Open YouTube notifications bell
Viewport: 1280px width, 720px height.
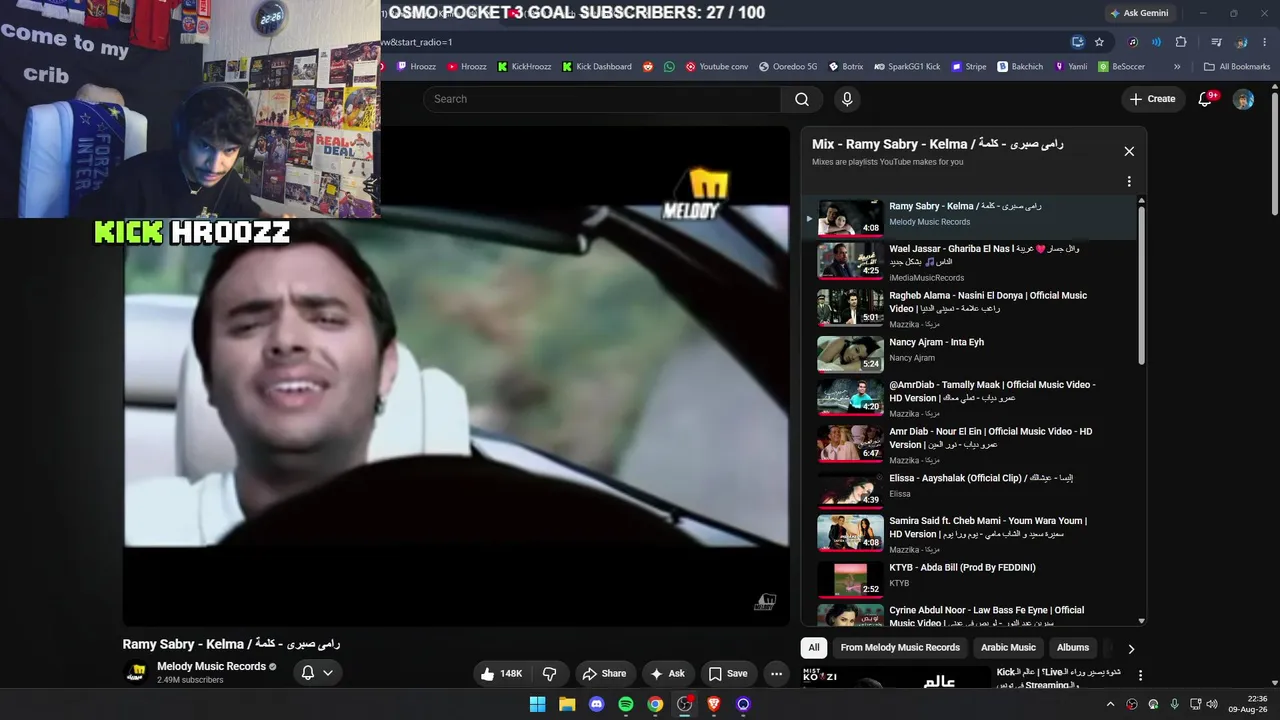[1205, 99]
